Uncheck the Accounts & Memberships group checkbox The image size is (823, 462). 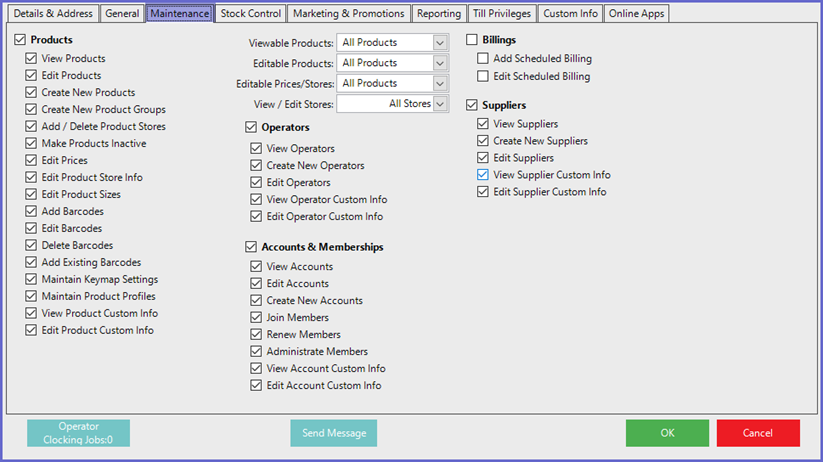coord(251,247)
